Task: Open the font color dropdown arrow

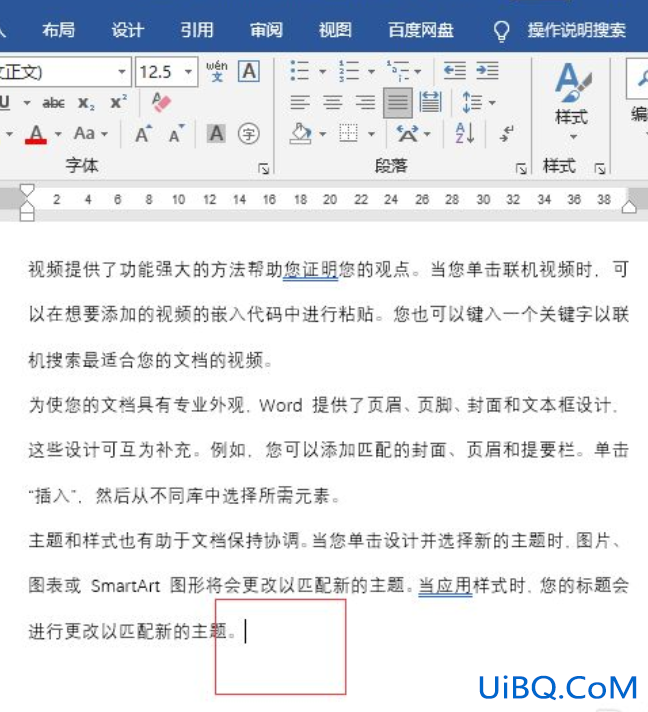Action: click(x=58, y=134)
